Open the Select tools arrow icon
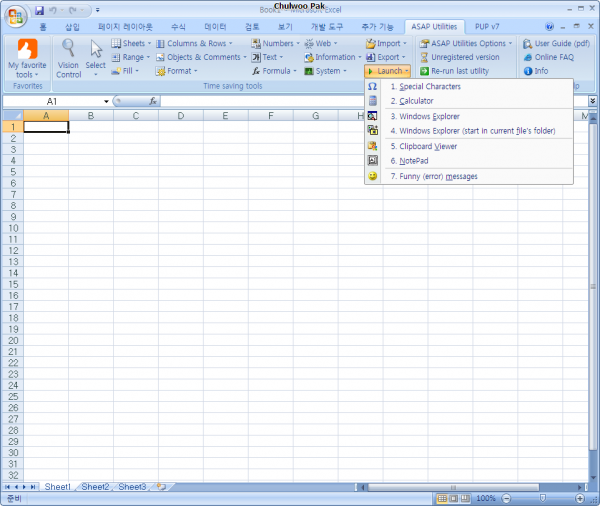This screenshot has height=506, width=600. pyautogui.click(x=96, y=58)
